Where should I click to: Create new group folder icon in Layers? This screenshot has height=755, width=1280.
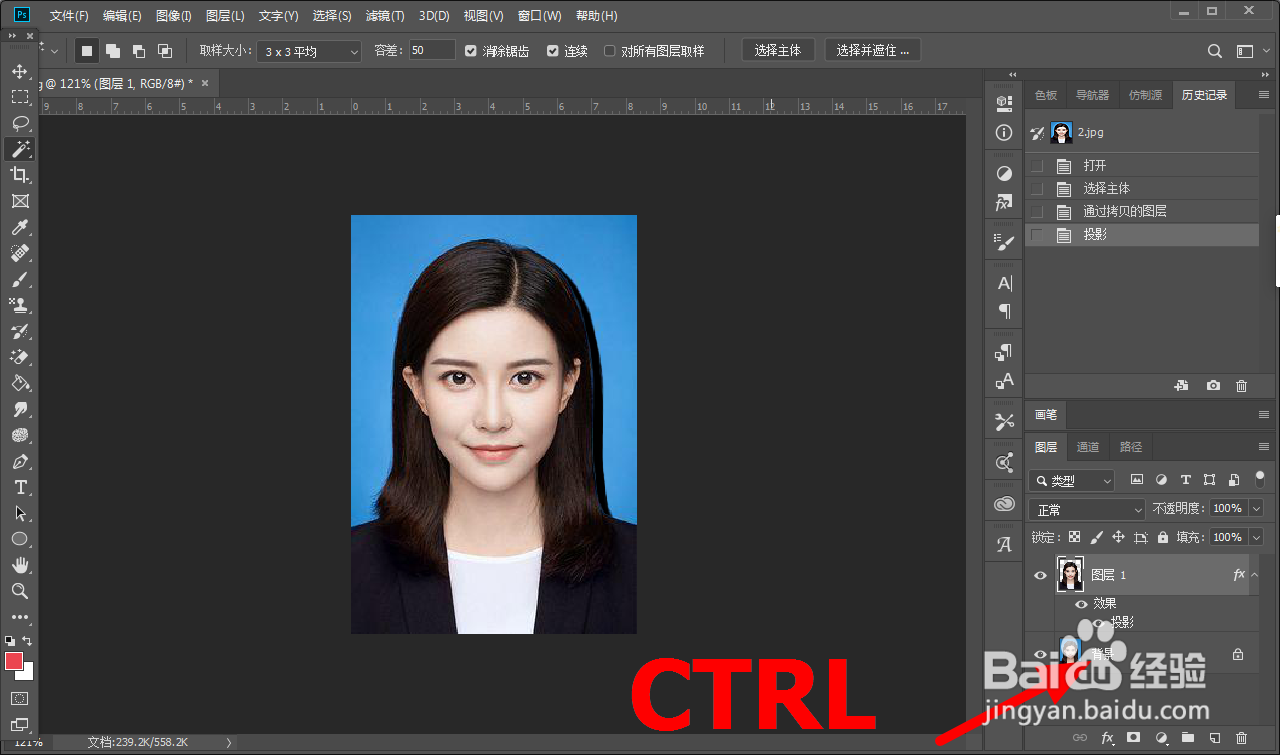click(x=1187, y=738)
